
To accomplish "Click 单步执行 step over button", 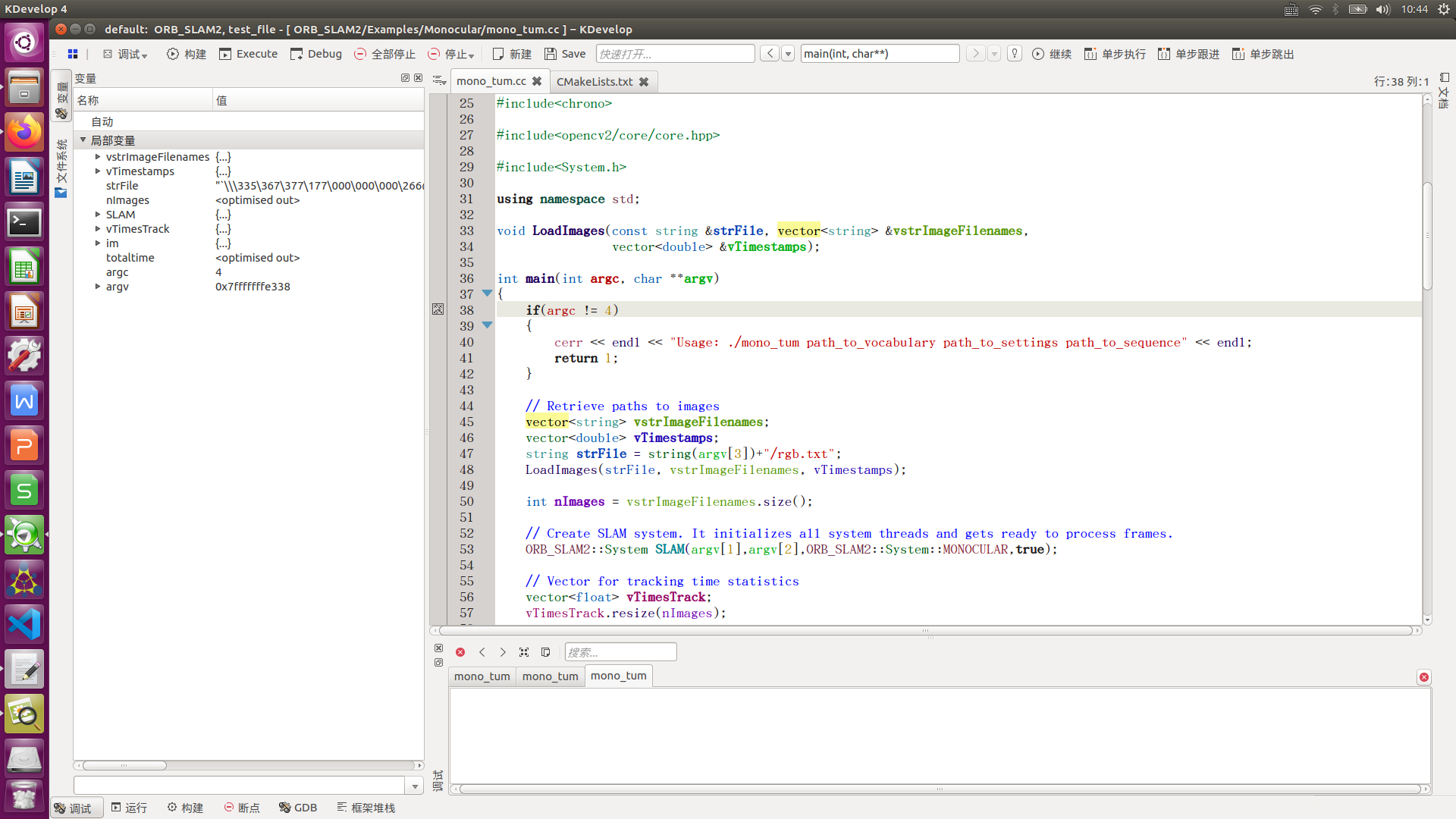I will pyautogui.click(x=1115, y=54).
